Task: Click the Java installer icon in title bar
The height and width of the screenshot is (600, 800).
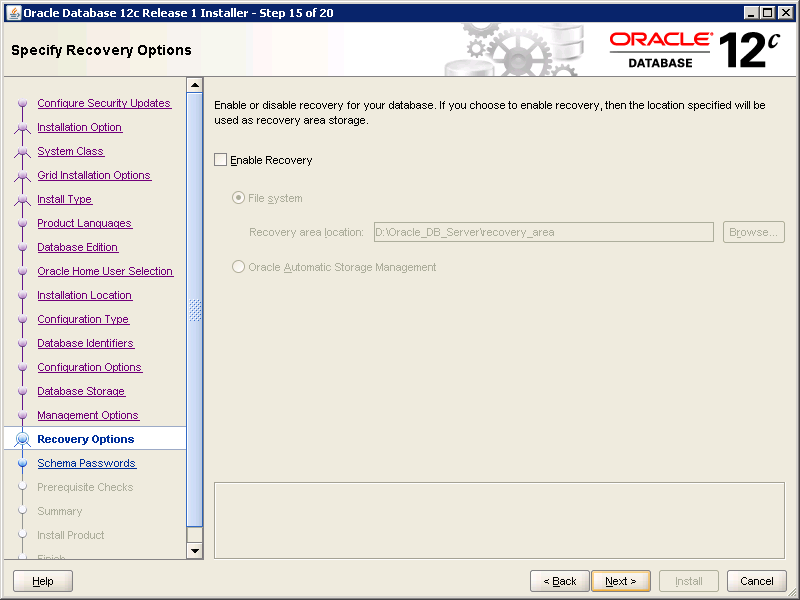Action: tap(14, 13)
